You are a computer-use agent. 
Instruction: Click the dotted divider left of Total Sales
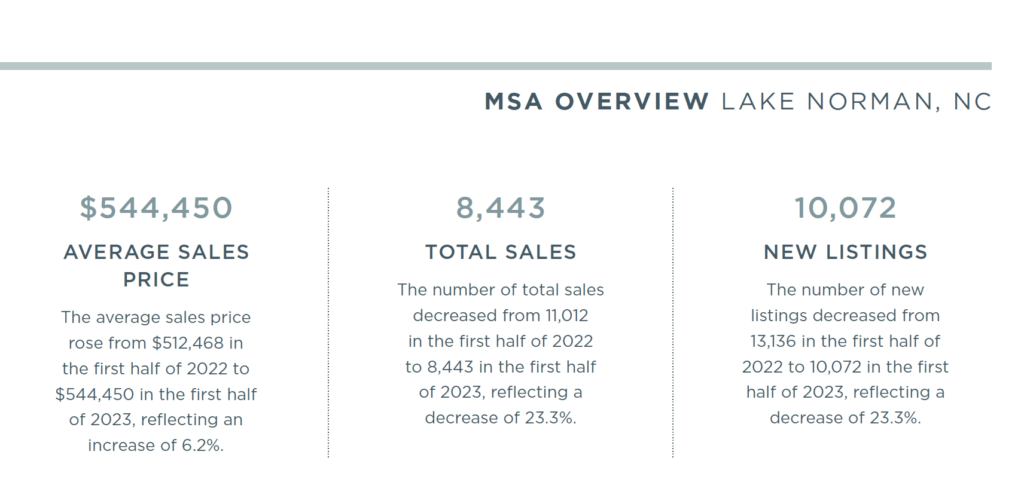pyautogui.click(x=328, y=320)
